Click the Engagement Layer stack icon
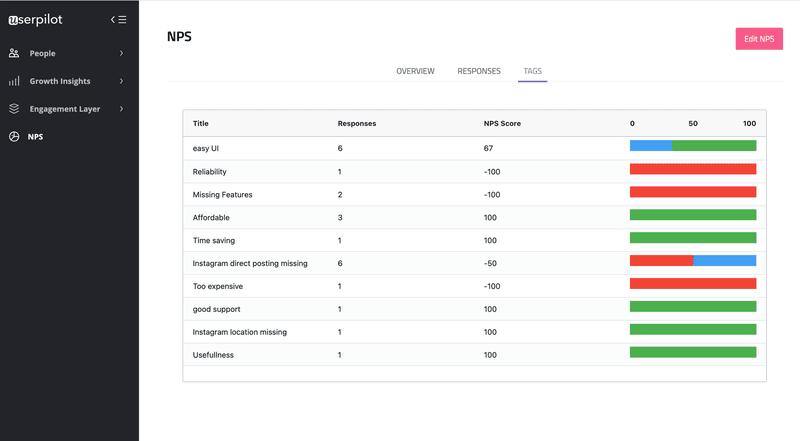The height and width of the screenshot is (441, 800). click(14, 109)
